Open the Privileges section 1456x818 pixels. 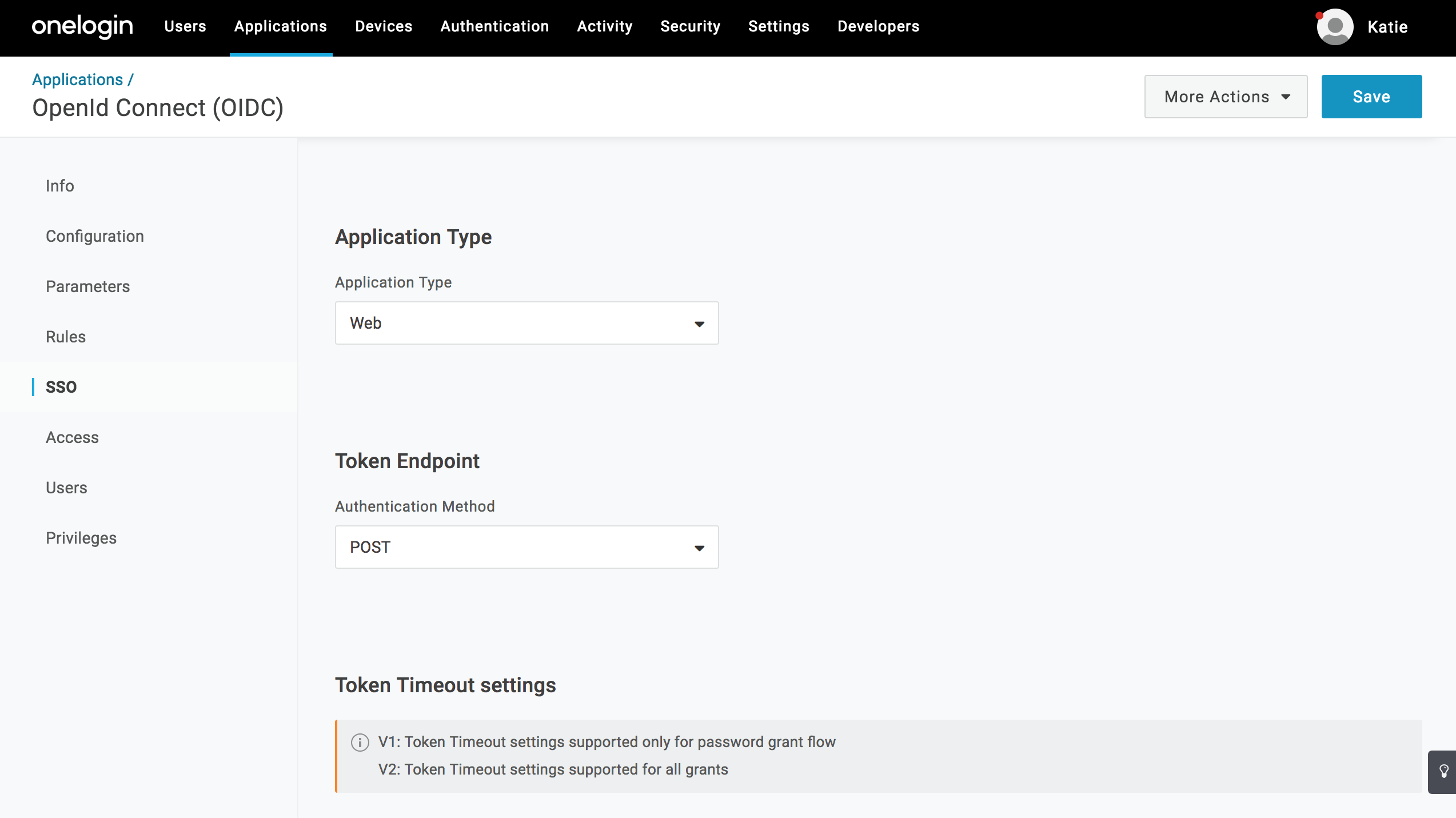(81, 537)
